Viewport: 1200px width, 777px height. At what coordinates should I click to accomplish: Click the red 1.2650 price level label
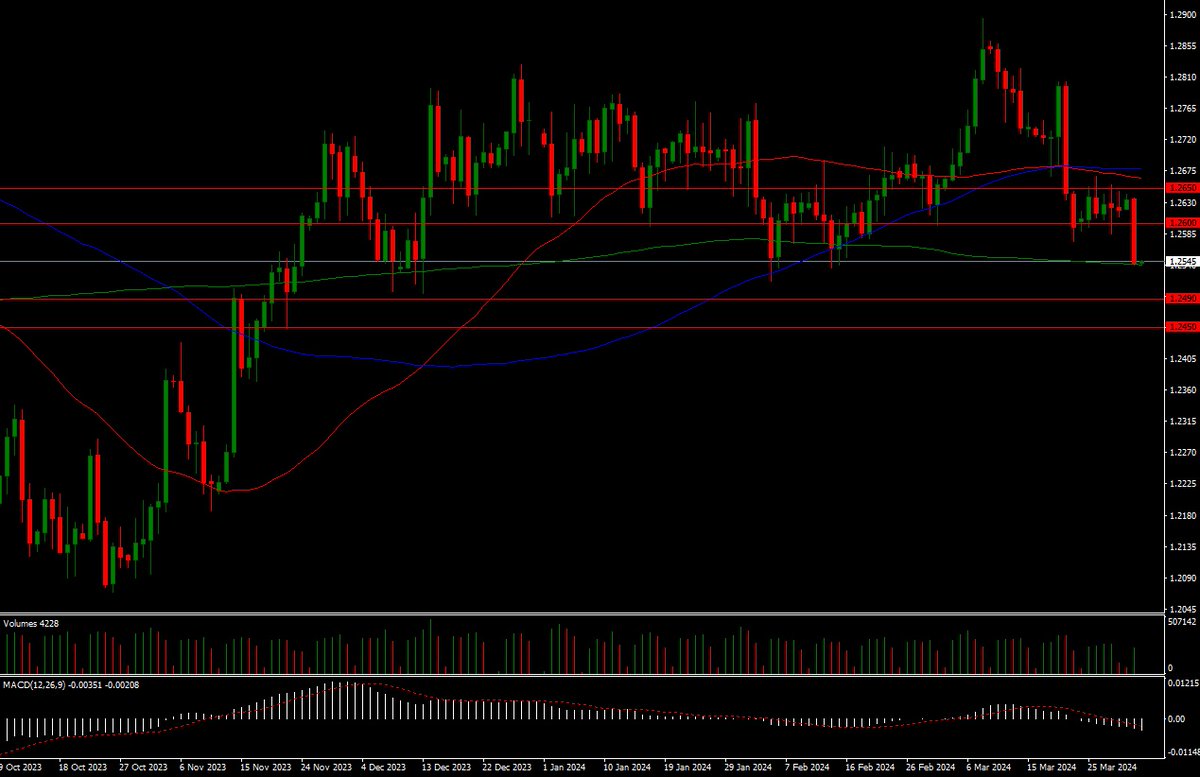(1183, 188)
